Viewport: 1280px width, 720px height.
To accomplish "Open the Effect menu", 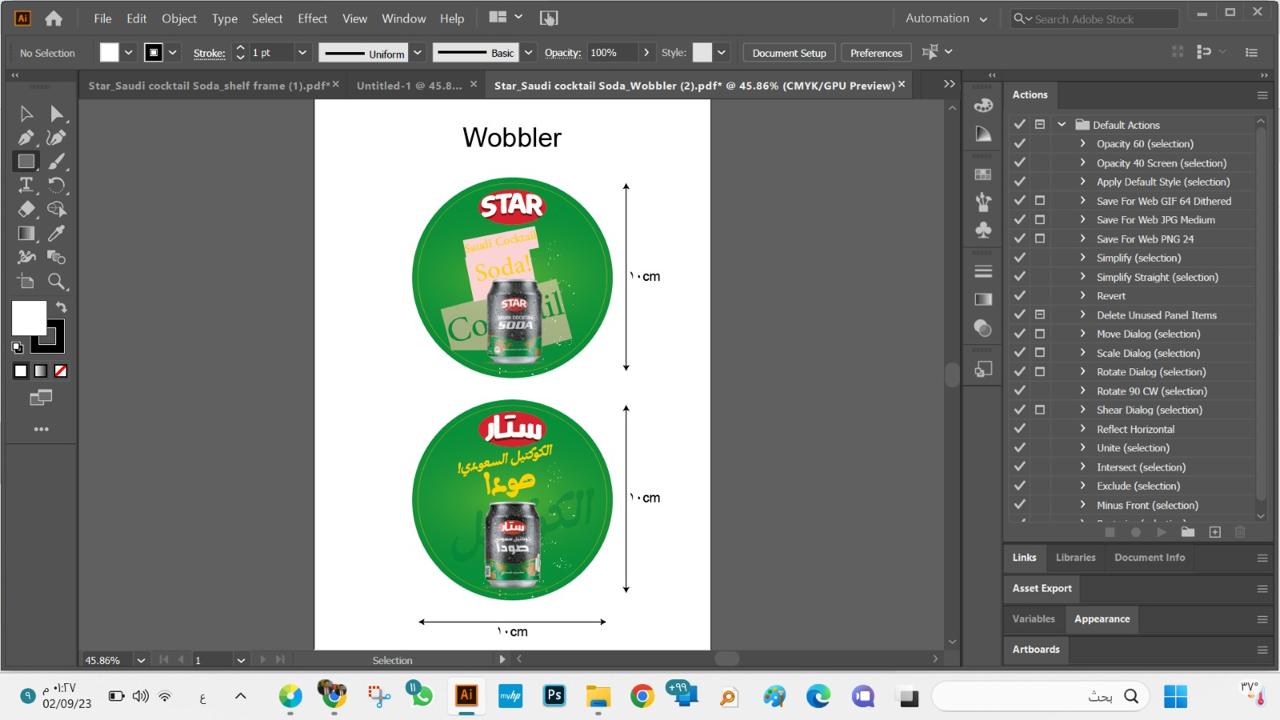I will point(312,18).
